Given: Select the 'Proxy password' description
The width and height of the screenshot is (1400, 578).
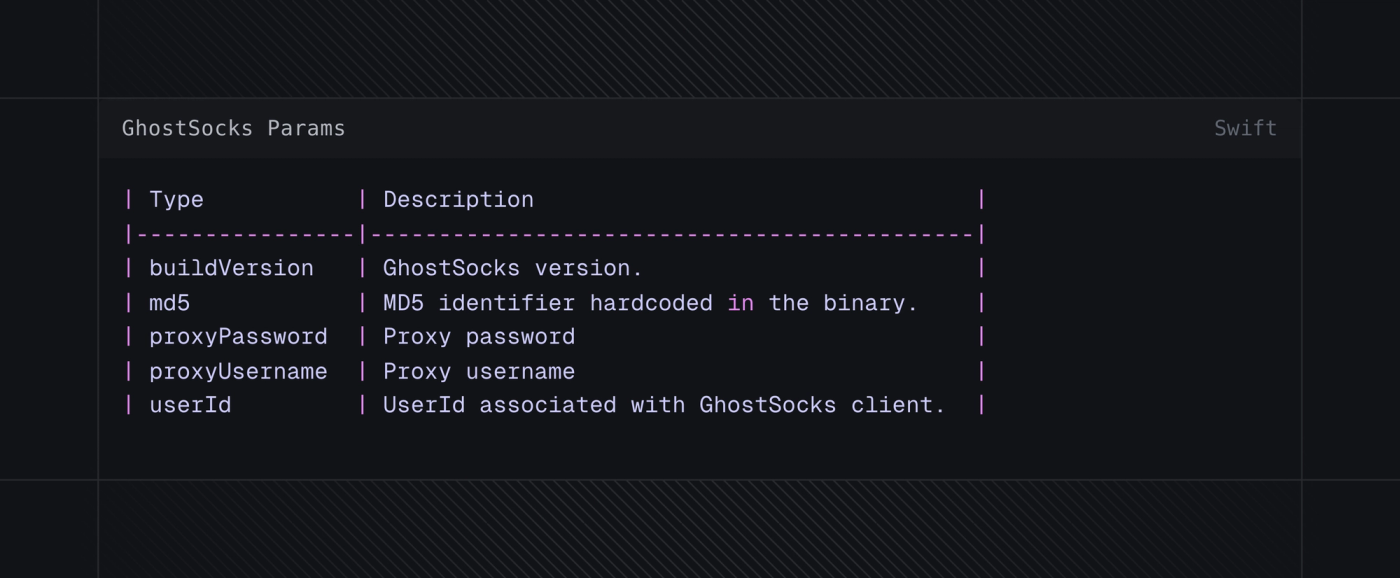Looking at the screenshot, I should (479, 337).
